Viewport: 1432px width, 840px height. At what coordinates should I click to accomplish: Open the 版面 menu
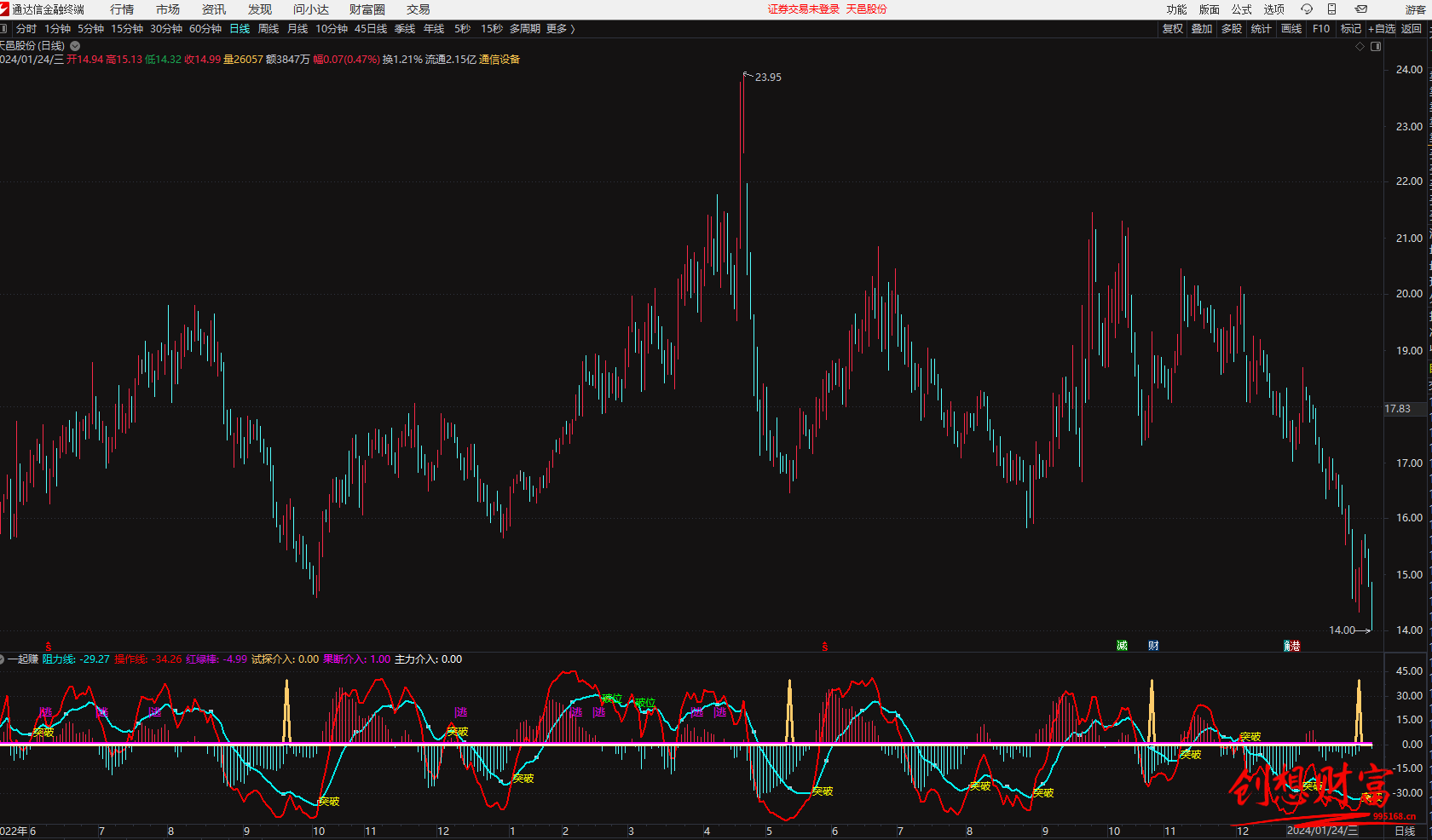(1209, 9)
